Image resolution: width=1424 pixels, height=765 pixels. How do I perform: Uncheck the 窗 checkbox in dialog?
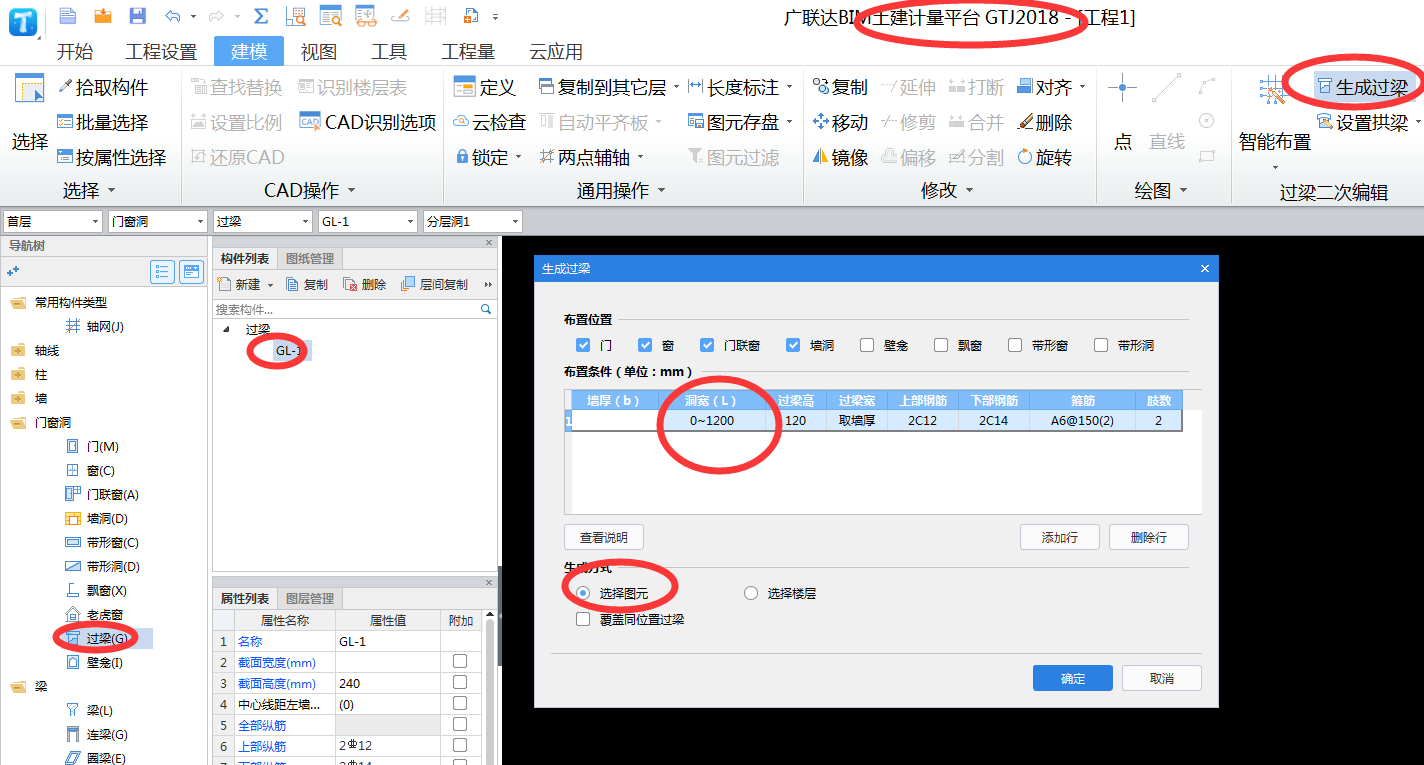click(645, 345)
